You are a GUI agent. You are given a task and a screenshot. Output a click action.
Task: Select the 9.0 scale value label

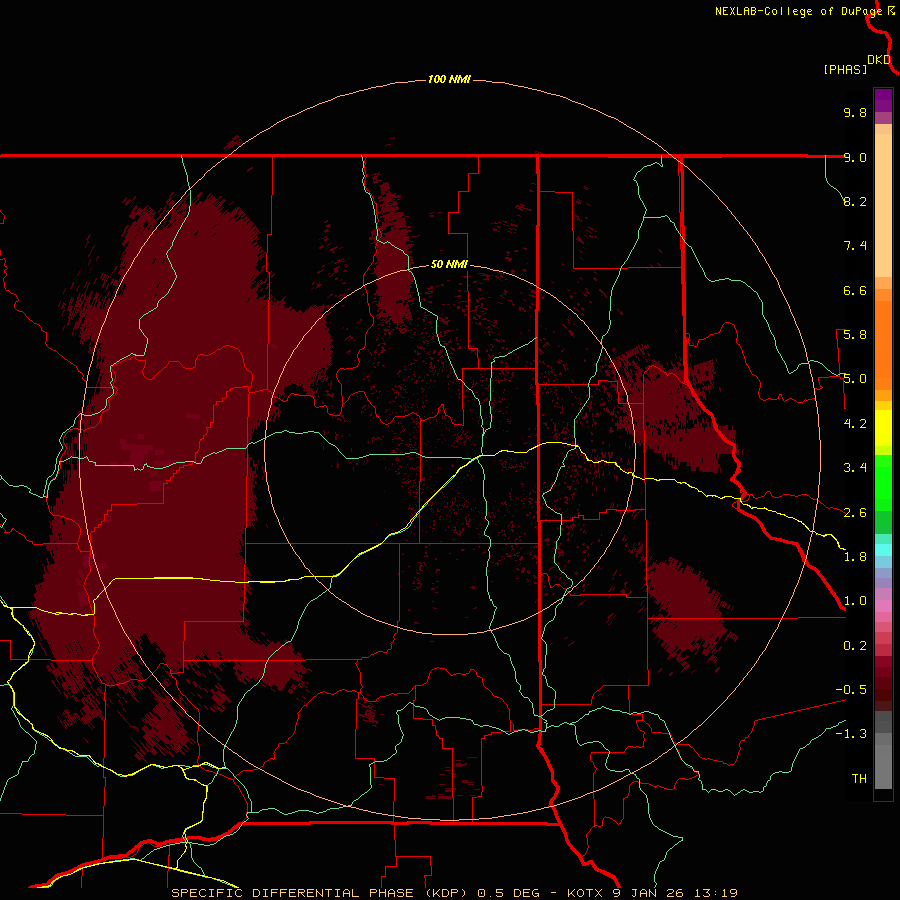855,157
